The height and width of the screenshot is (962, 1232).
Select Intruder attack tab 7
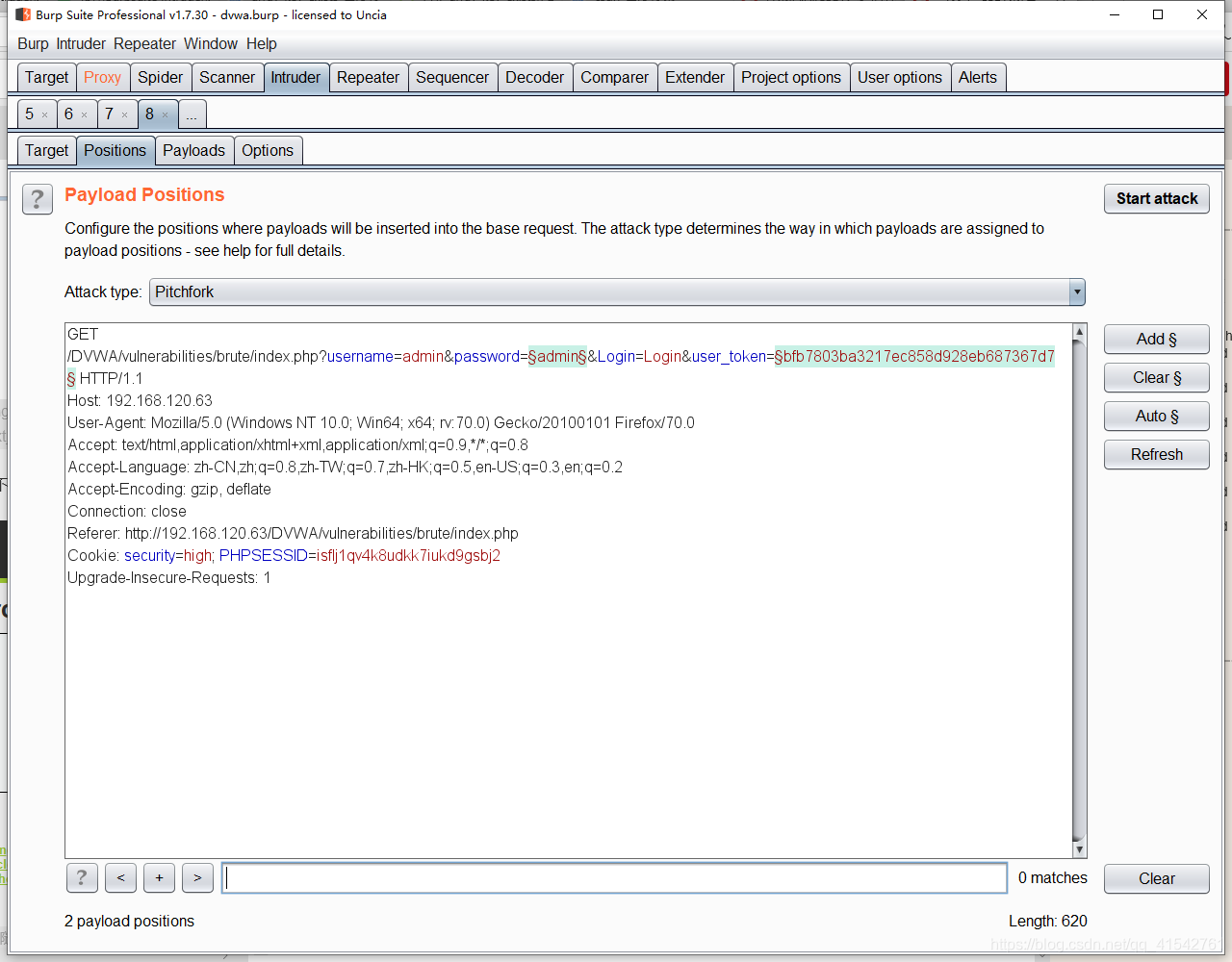click(x=109, y=114)
